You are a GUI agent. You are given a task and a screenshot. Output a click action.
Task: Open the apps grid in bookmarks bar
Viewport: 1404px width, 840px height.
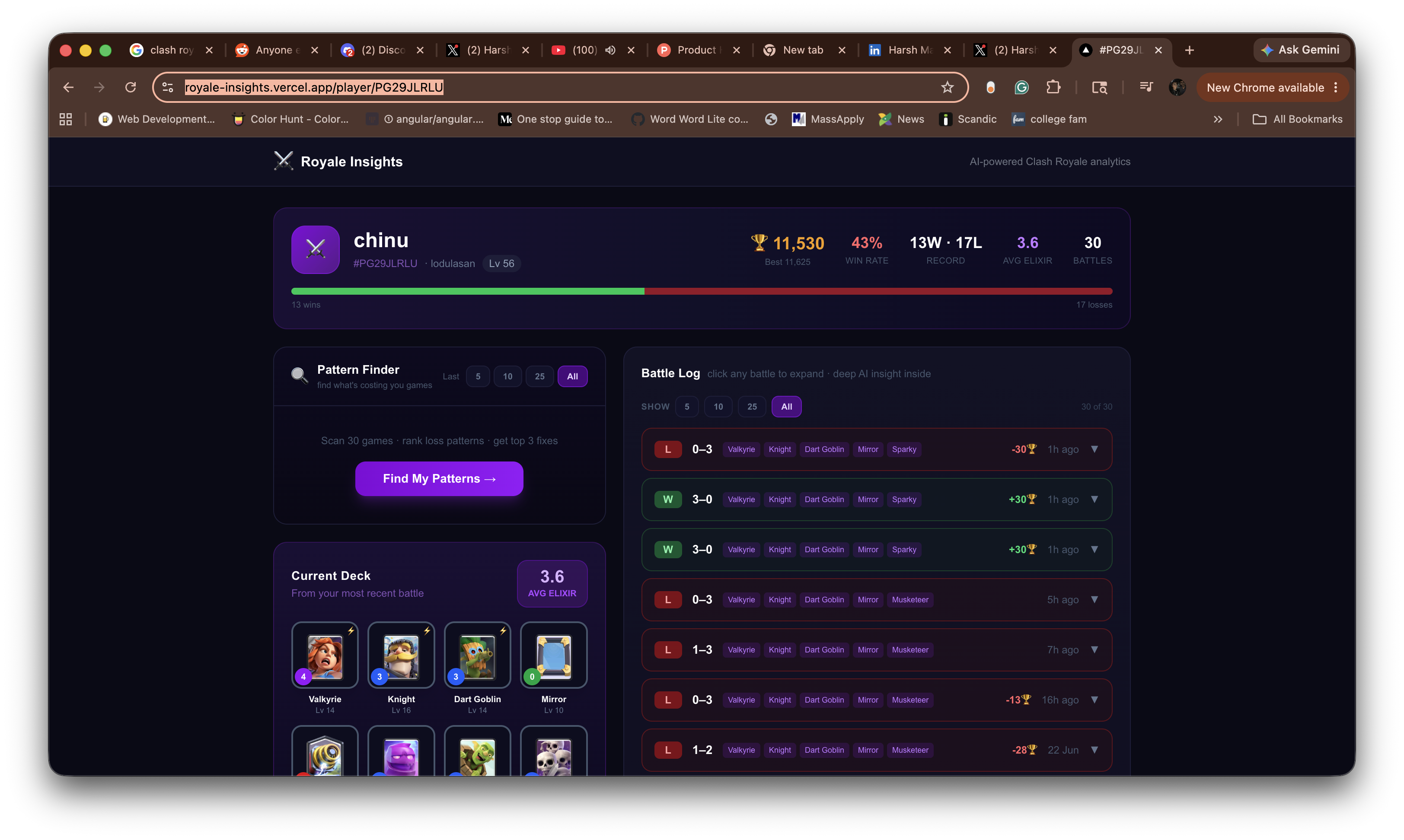point(66,119)
